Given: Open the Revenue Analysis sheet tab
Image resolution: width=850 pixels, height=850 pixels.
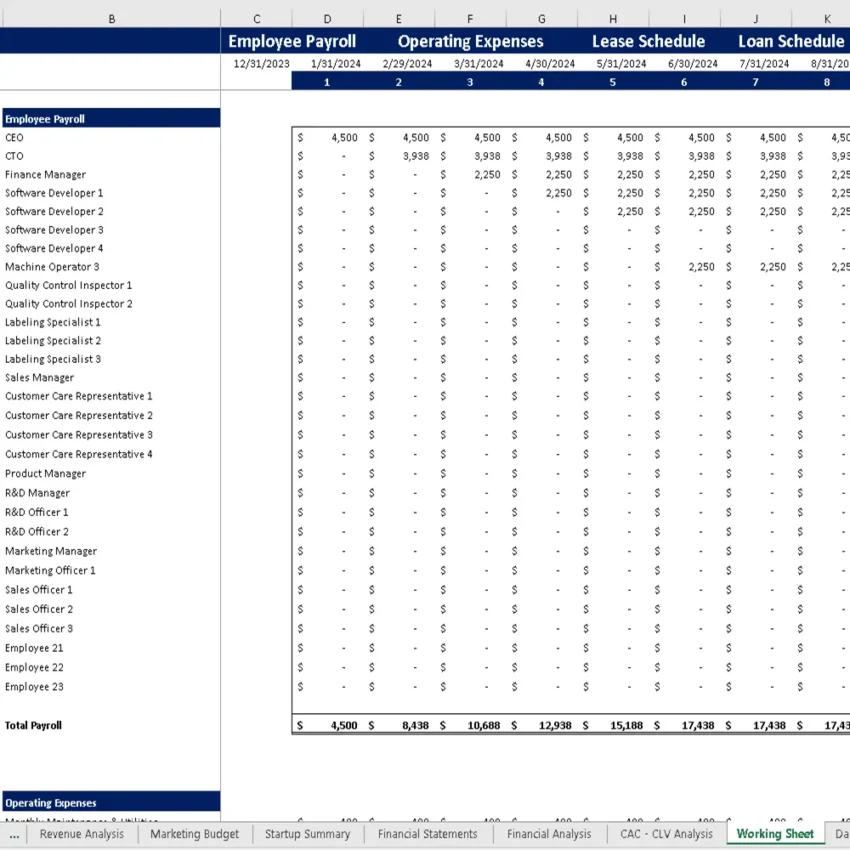Looking at the screenshot, I should (81, 834).
